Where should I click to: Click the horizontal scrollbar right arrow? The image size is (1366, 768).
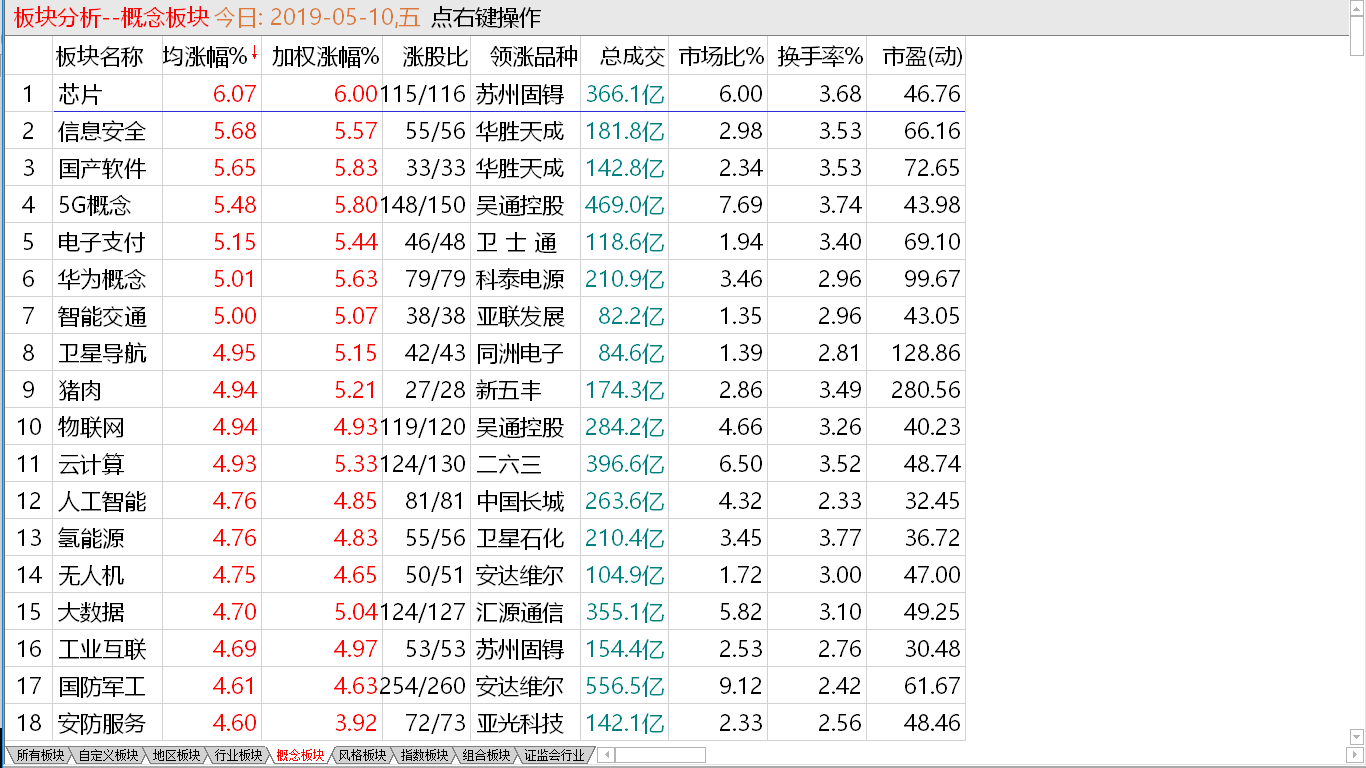1356,755
